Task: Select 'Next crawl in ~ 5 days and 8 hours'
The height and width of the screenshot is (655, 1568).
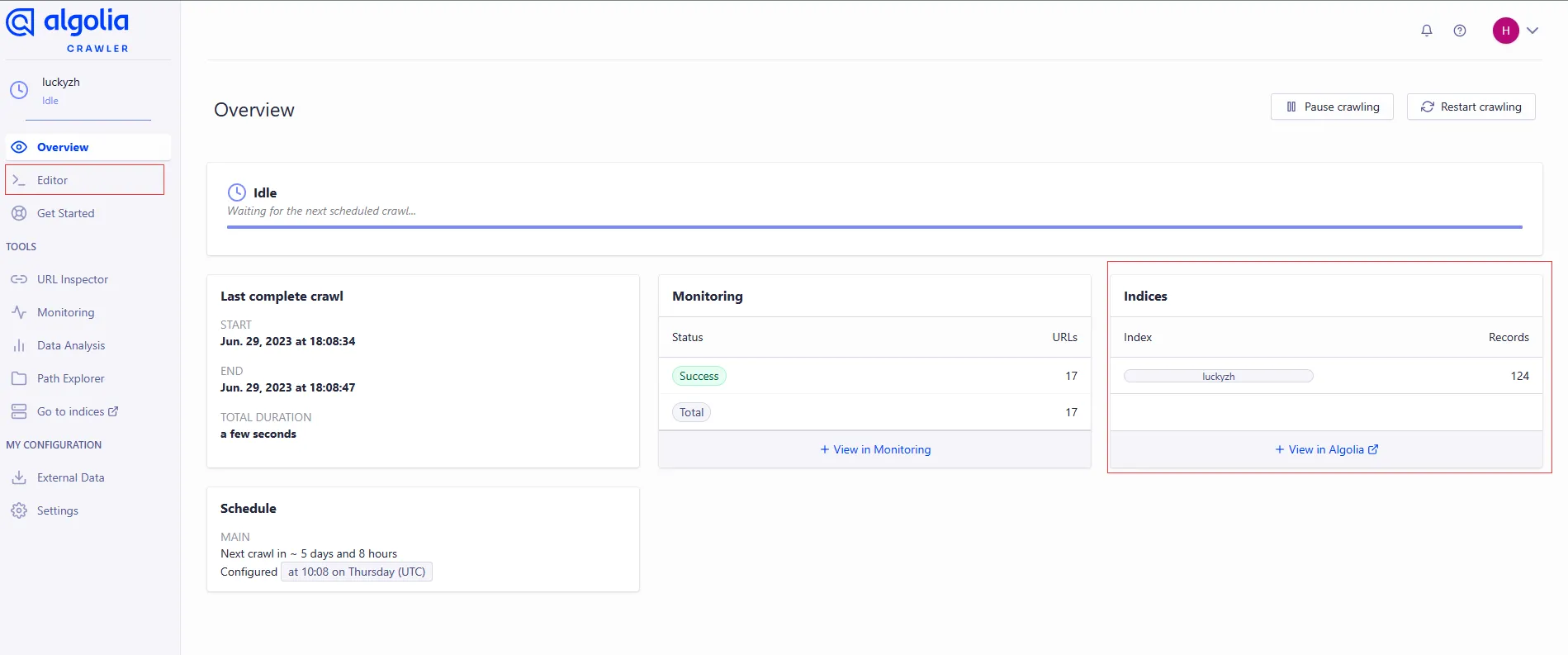Action: (309, 553)
